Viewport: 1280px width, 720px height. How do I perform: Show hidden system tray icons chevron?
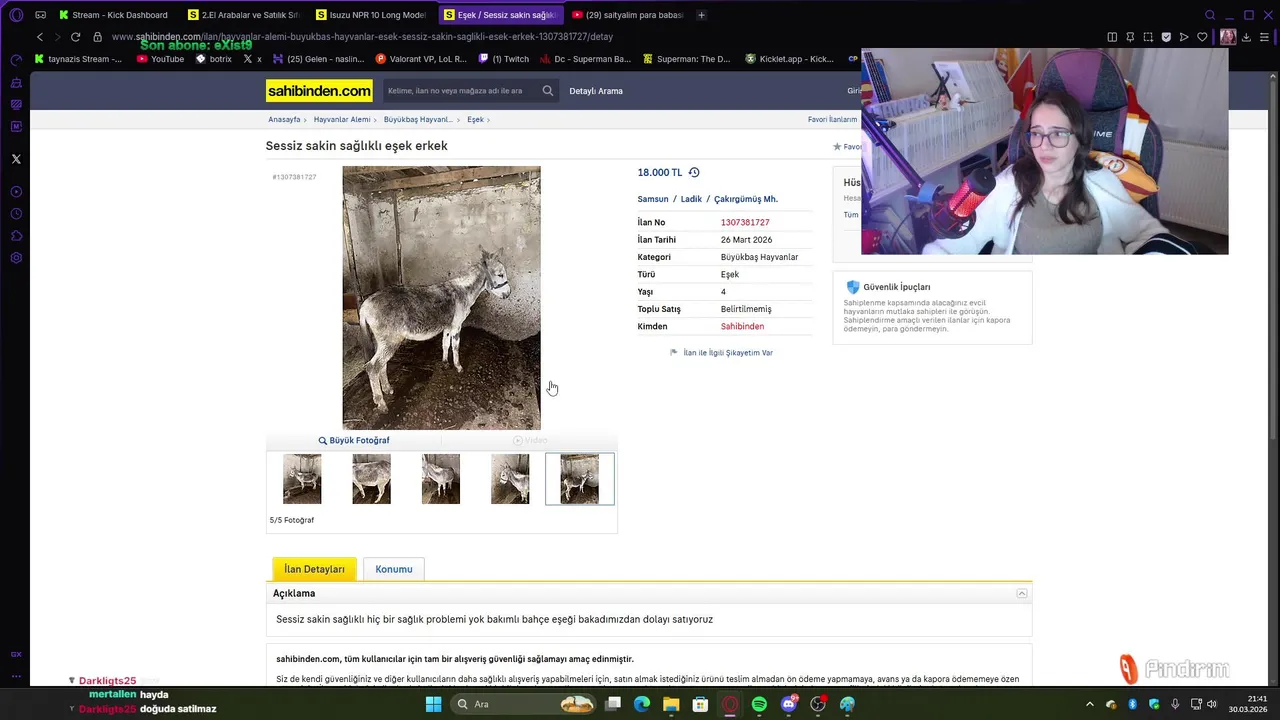coord(1090,704)
